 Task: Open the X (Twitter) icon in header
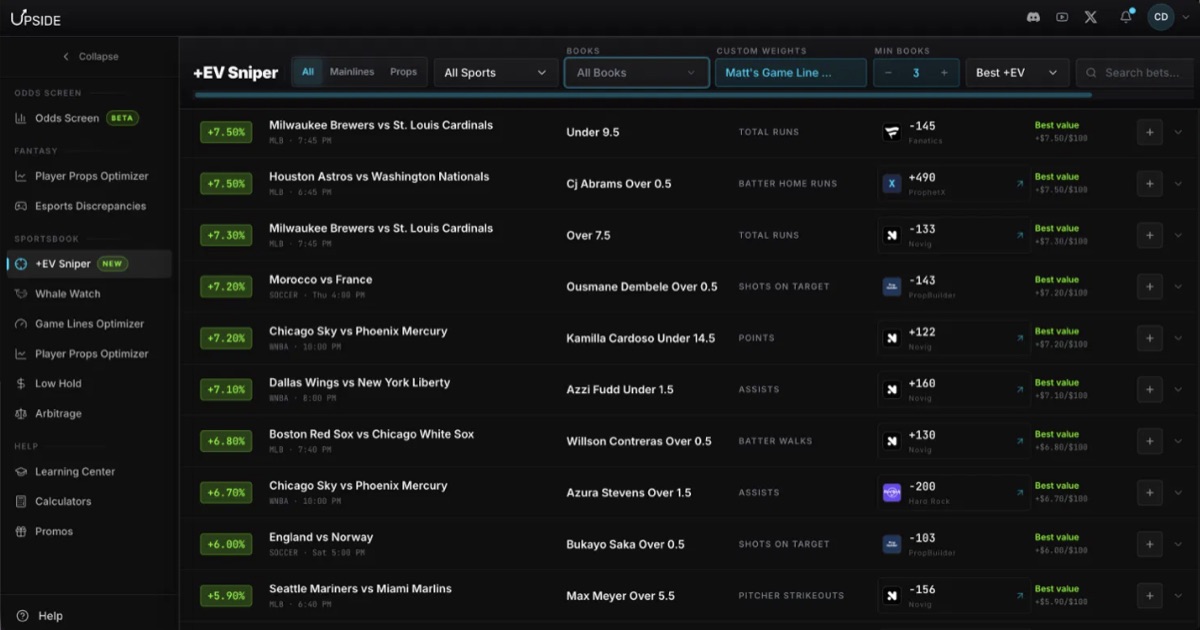tap(1091, 17)
